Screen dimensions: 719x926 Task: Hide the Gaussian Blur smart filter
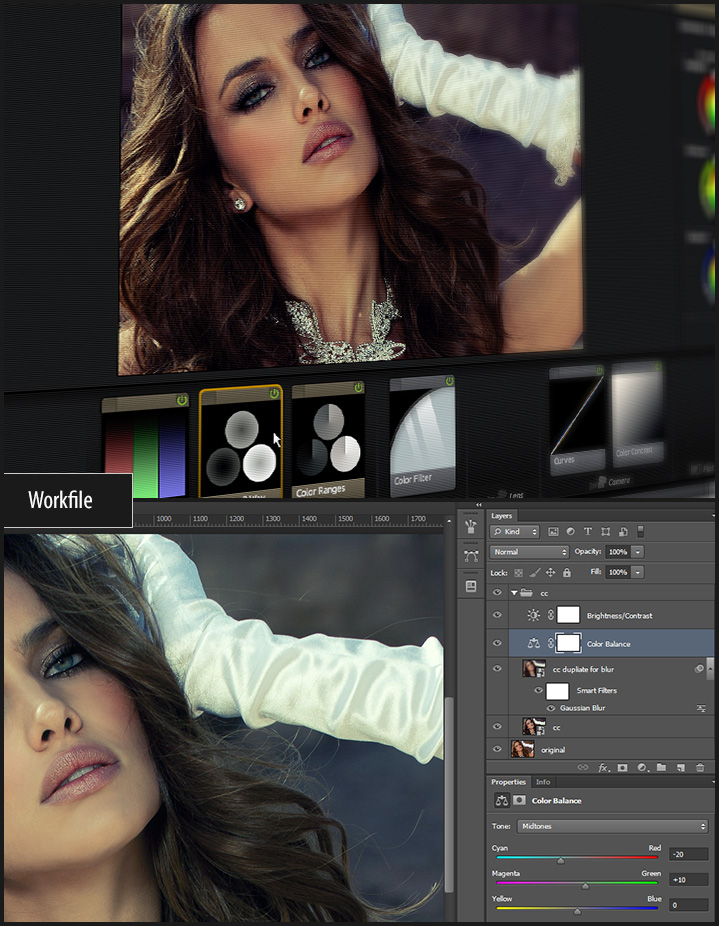click(x=538, y=708)
